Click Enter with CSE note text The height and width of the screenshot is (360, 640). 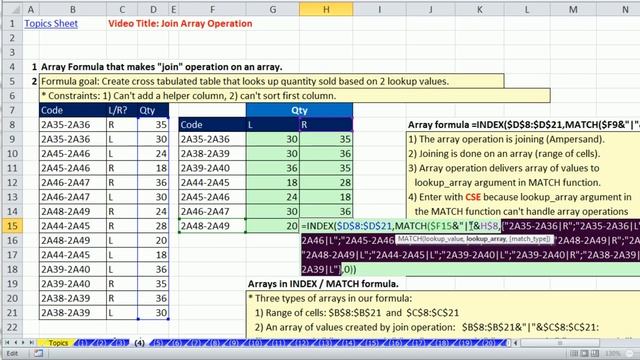click(520, 197)
